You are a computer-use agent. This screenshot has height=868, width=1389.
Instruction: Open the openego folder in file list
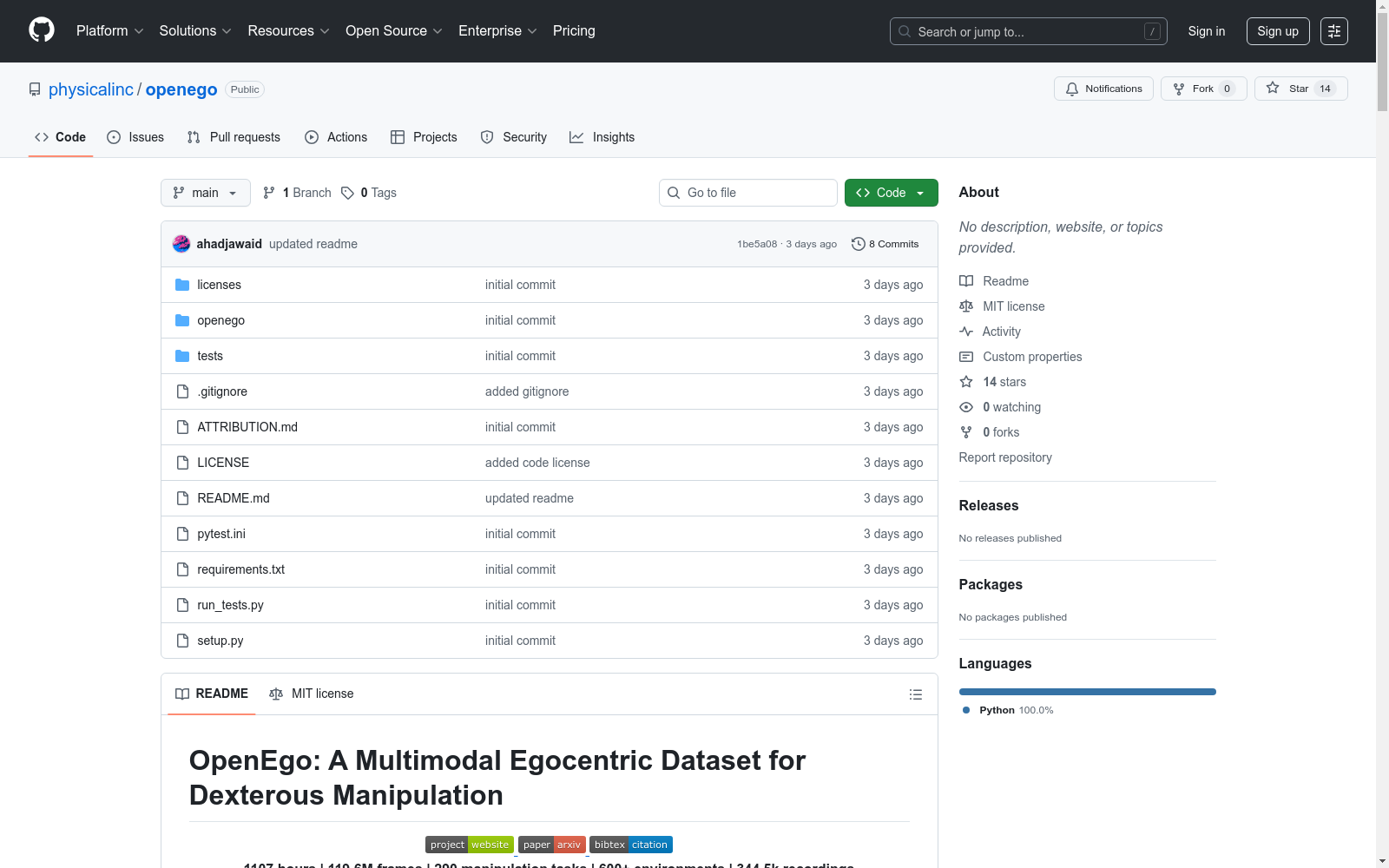point(221,320)
